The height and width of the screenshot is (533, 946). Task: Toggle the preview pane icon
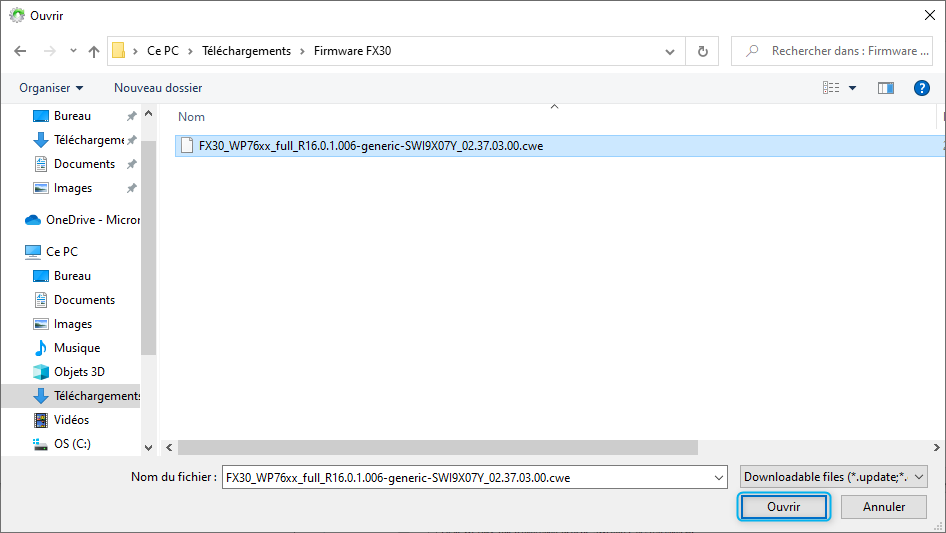(885, 88)
